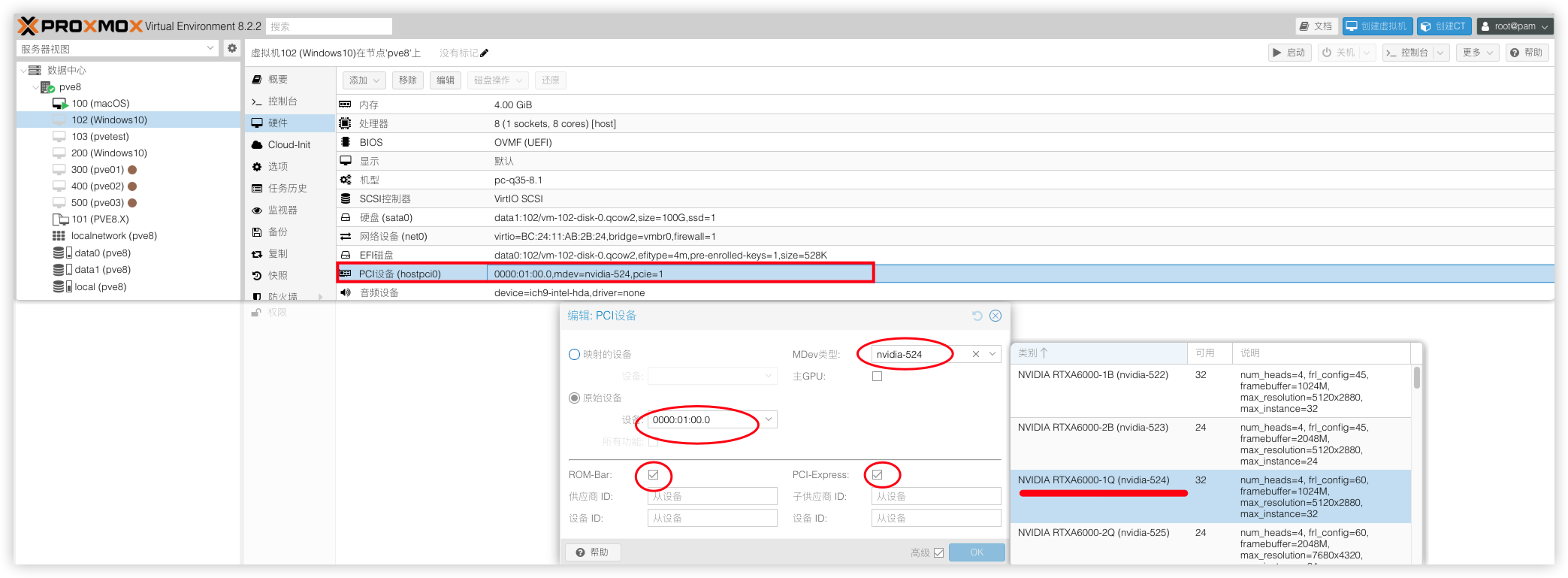Open the root@pam user menu
The width and height of the screenshot is (1568, 578).
pyautogui.click(x=1515, y=26)
